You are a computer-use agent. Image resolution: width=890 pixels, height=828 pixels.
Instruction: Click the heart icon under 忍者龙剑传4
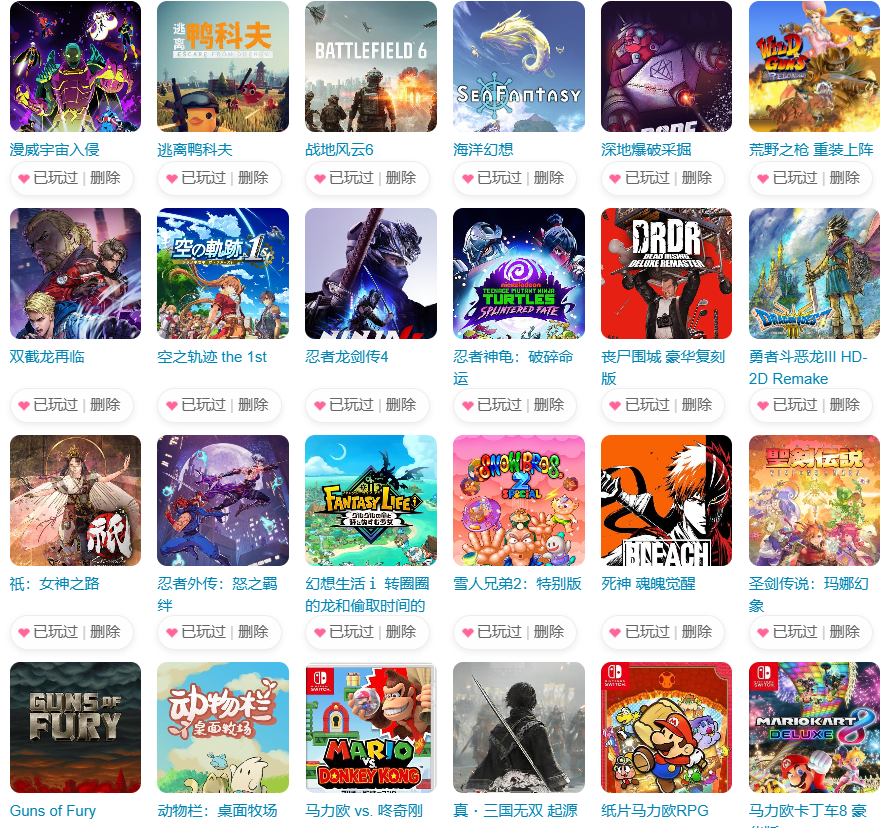point(320,406)
